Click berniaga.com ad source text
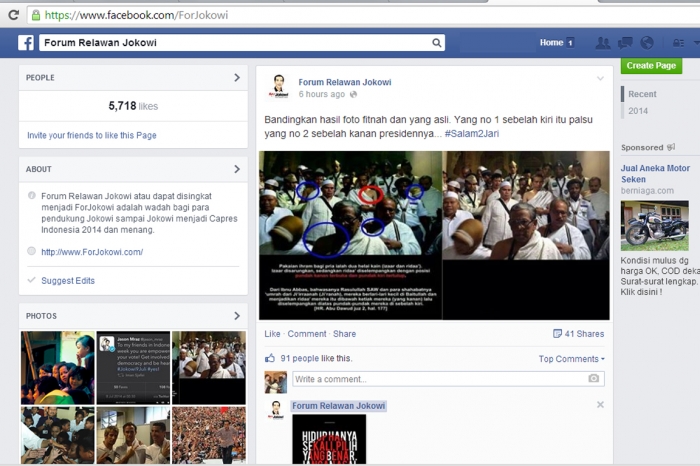The width and height of the screenshot is (700, 466). point(647,191)
